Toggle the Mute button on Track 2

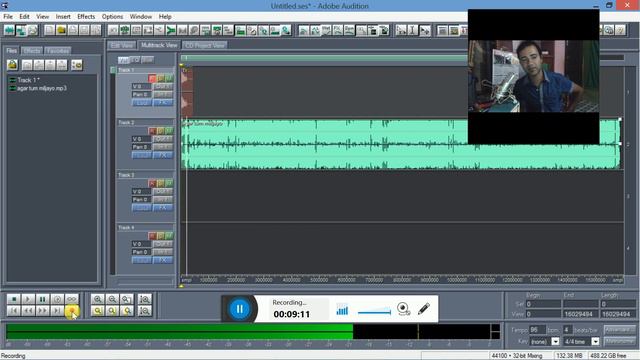[x=169, y=131]
